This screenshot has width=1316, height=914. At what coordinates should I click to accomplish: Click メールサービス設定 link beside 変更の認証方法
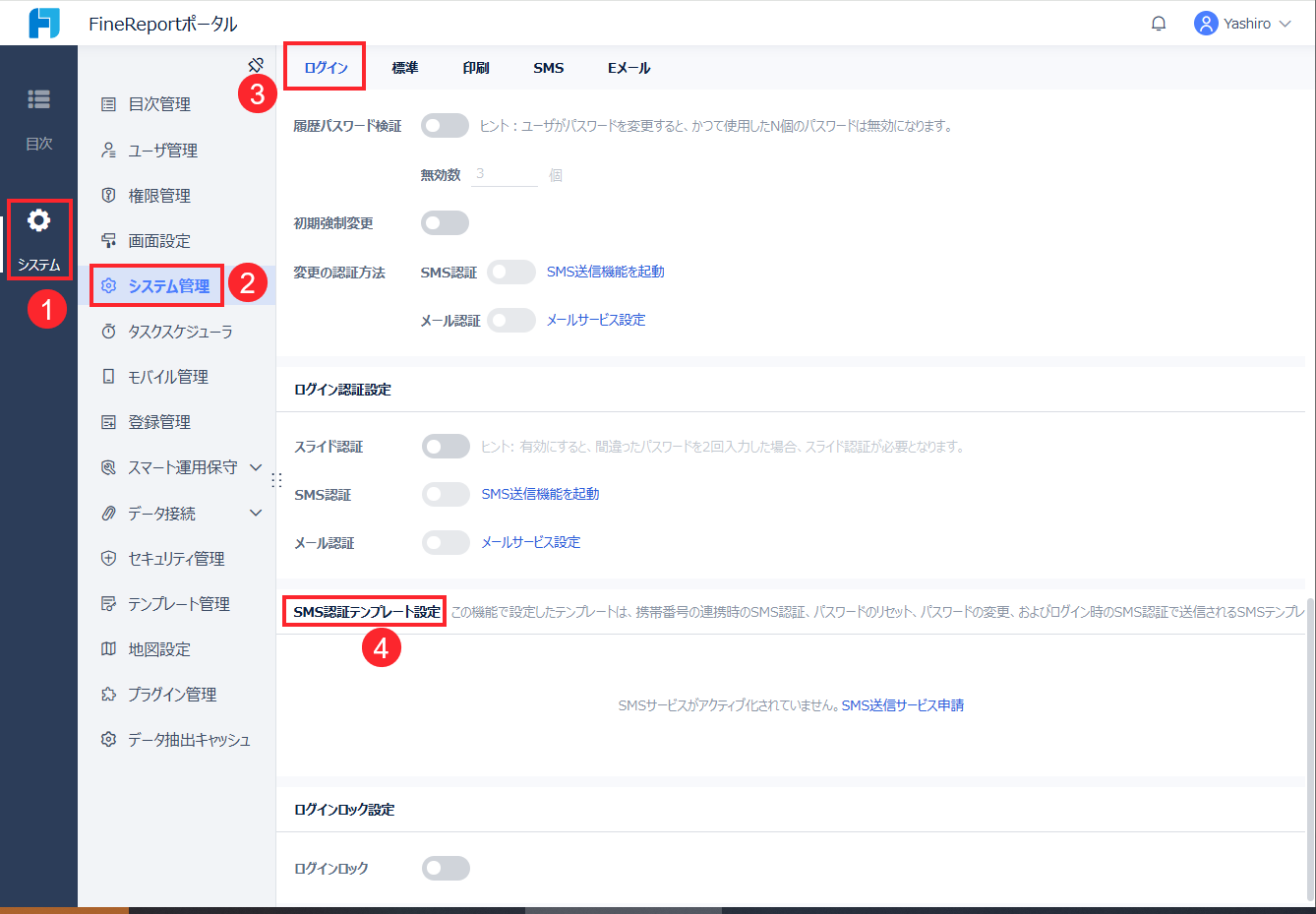[x=596, y=320]
